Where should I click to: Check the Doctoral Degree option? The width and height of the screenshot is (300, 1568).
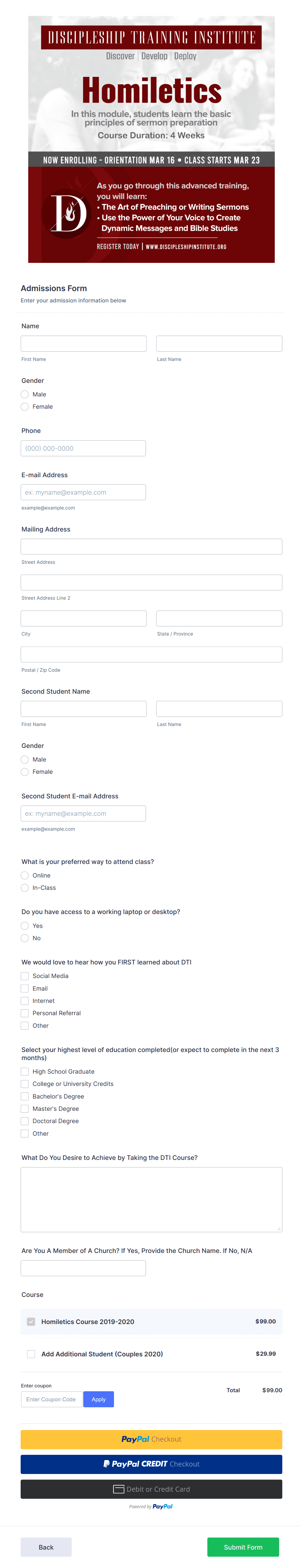click(x=24, y=1121)
